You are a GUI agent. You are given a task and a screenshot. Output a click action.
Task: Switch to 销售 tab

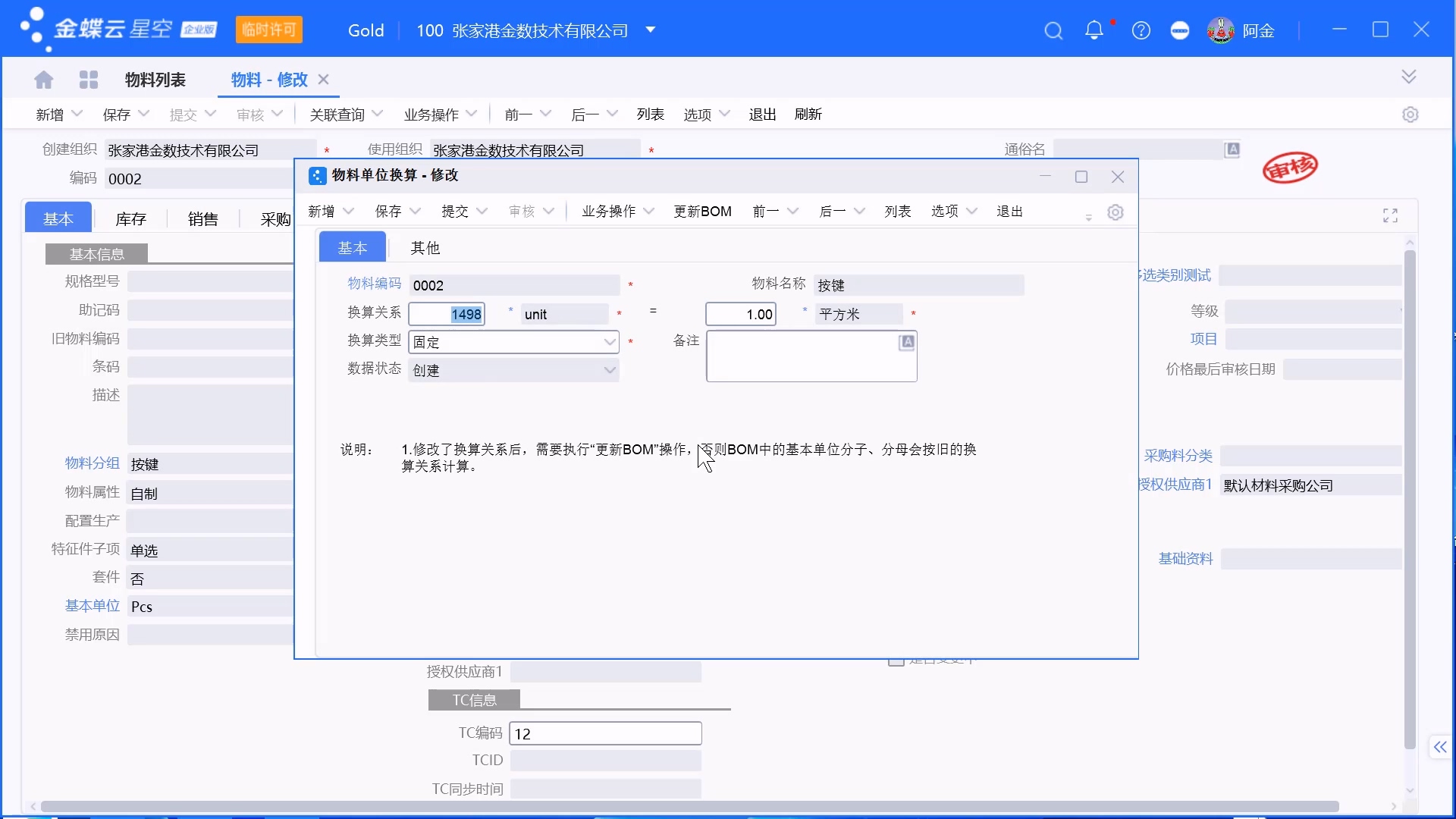pos(202,219)
